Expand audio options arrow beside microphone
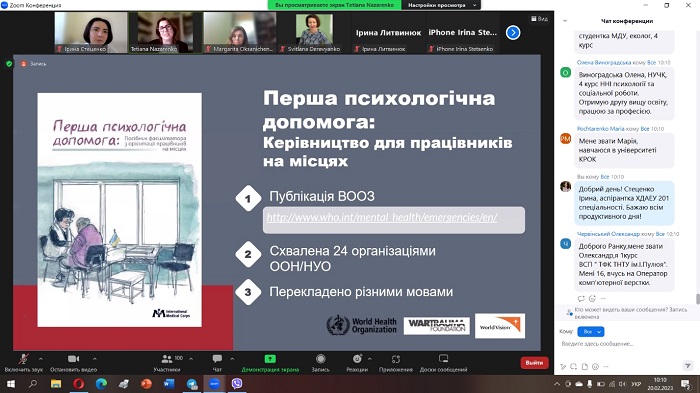Viewport: 700px width, 393px height. (41, 359)
